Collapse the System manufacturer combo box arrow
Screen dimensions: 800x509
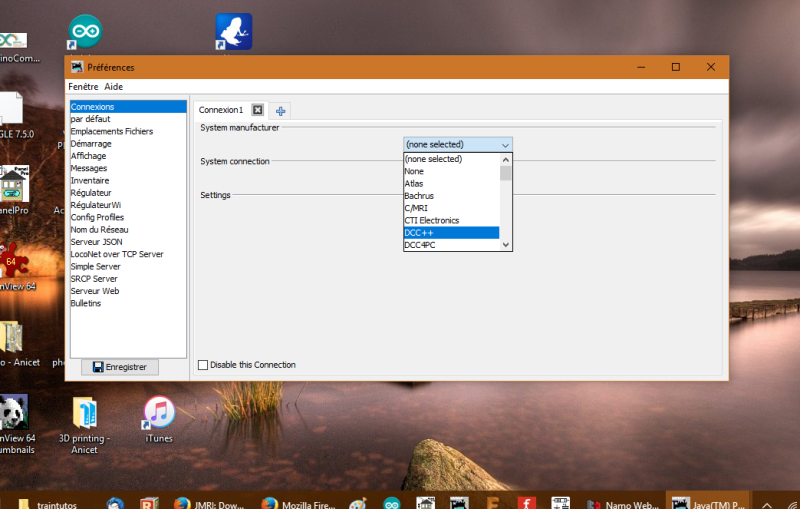505,144
